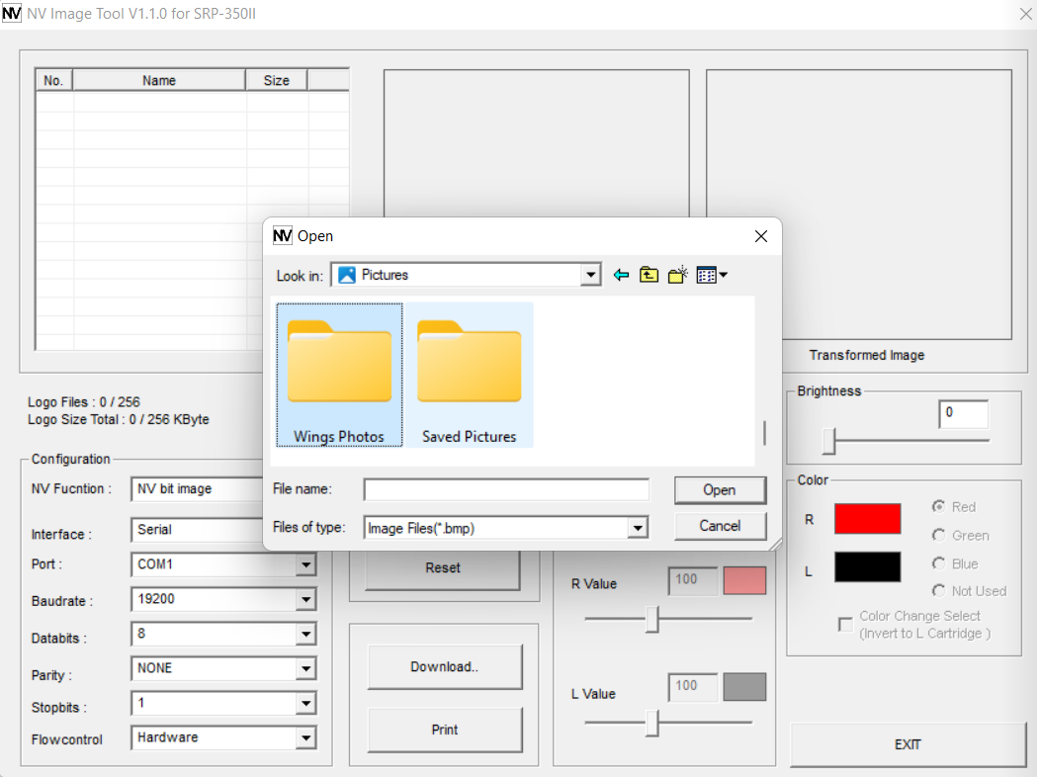Open the Databits dropdown
Image resolution: width=1037 pixels, height=777 pixels.
306,634
